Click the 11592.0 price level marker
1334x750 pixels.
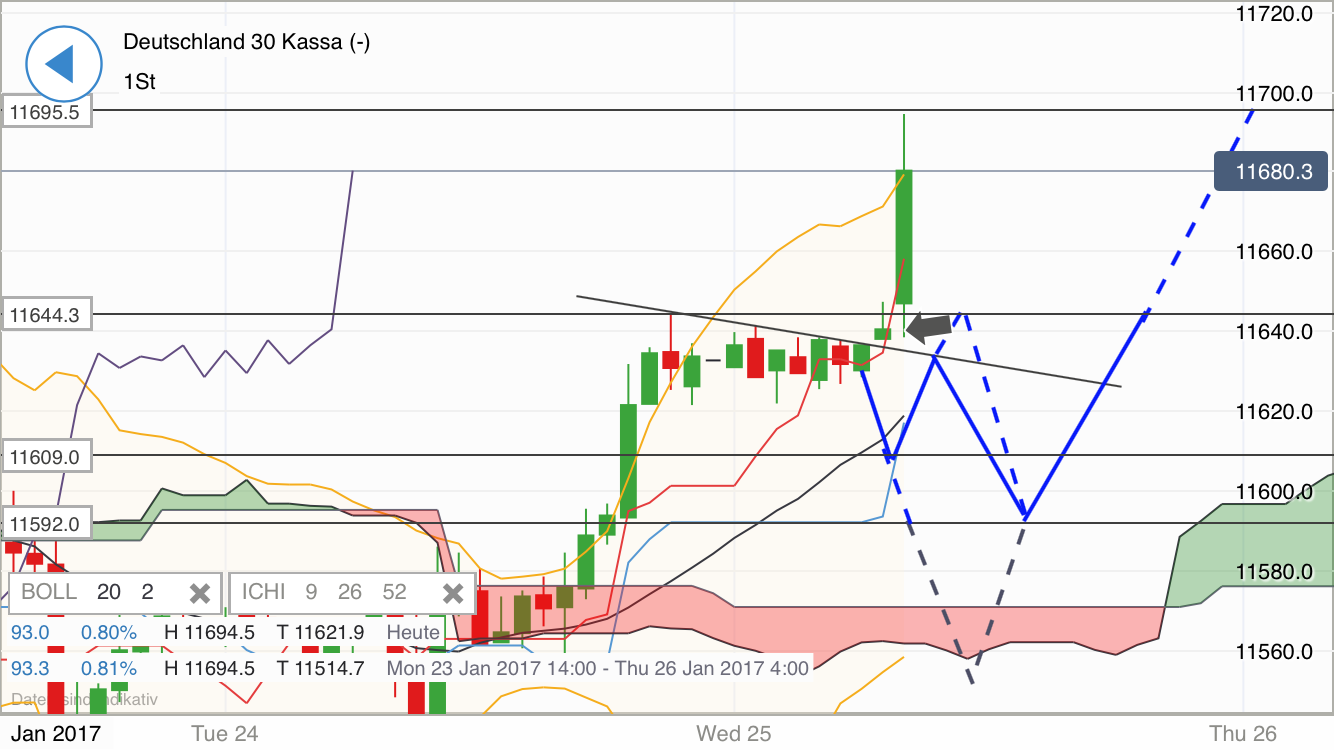point(45,522)
